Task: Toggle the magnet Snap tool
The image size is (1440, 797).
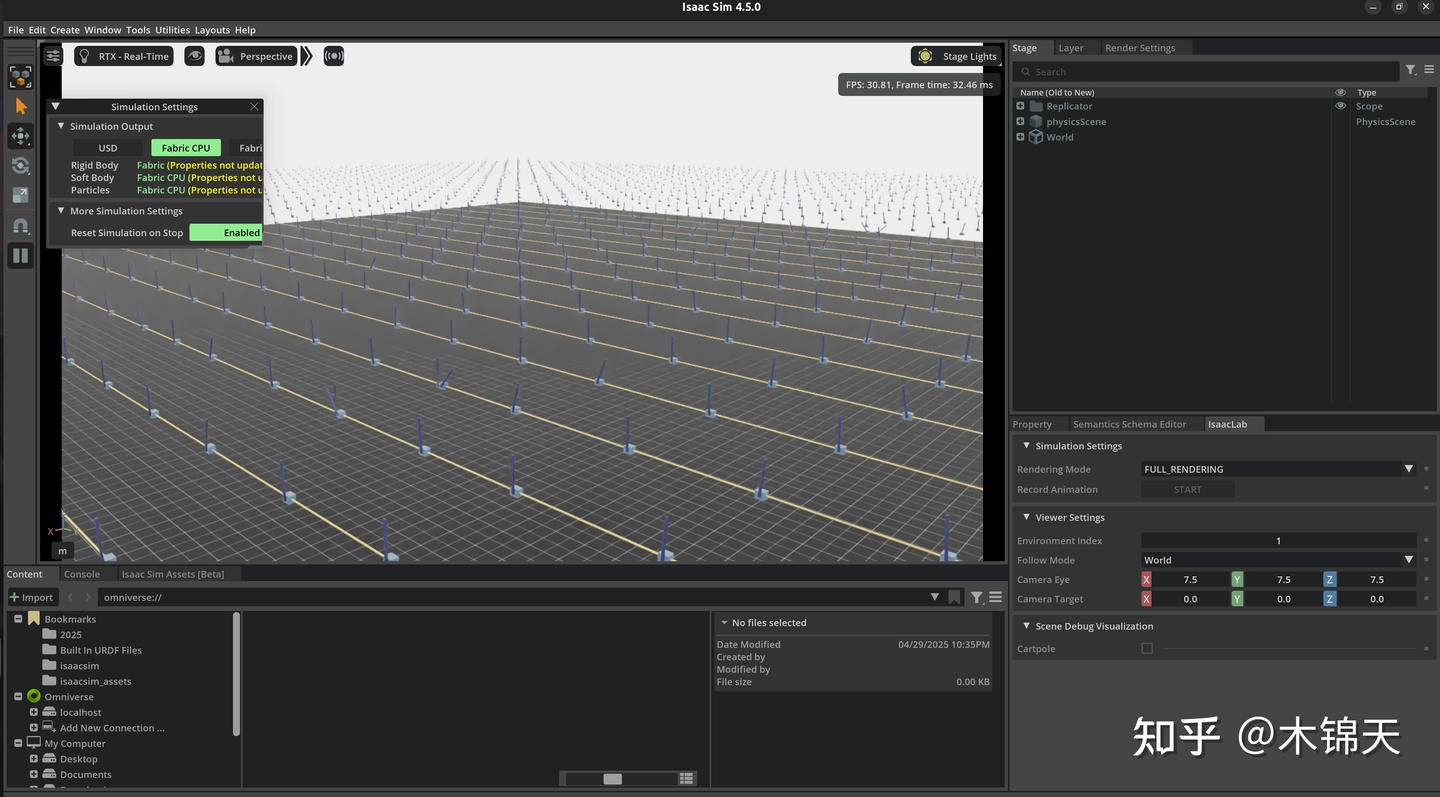Action: click(20, 226)
